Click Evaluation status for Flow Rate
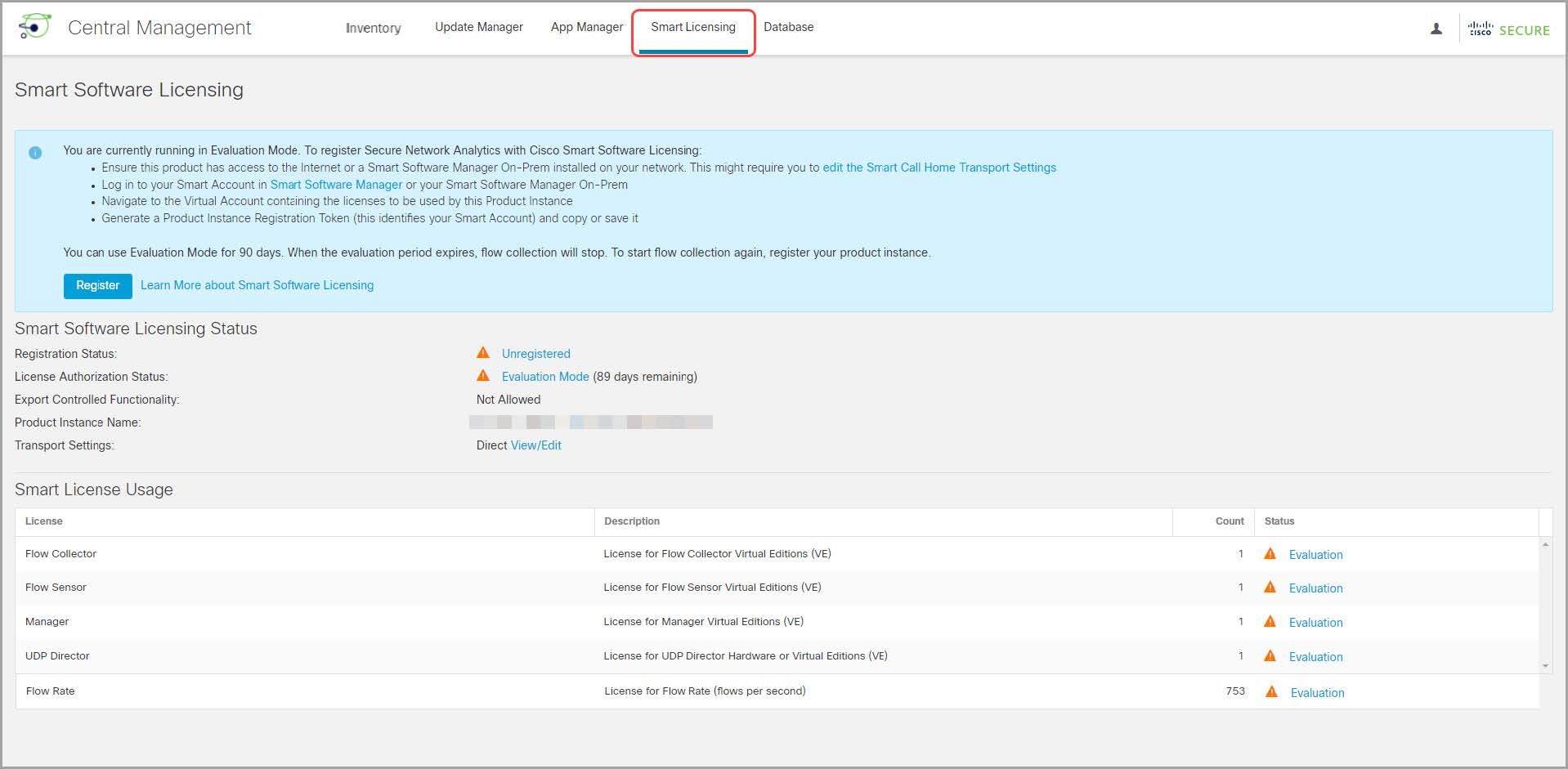The width and height of the screenshot is (1568, 769). [1318, 693]
